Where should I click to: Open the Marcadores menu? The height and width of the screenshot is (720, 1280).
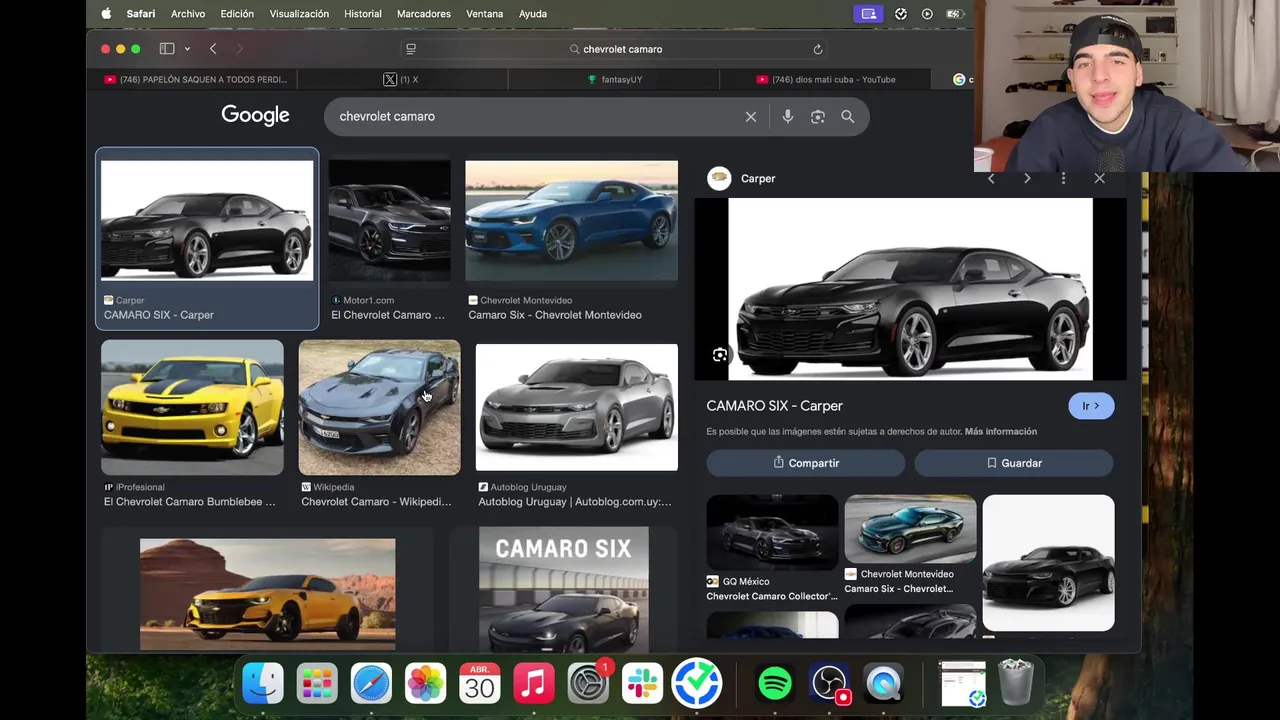pos(424,14)
